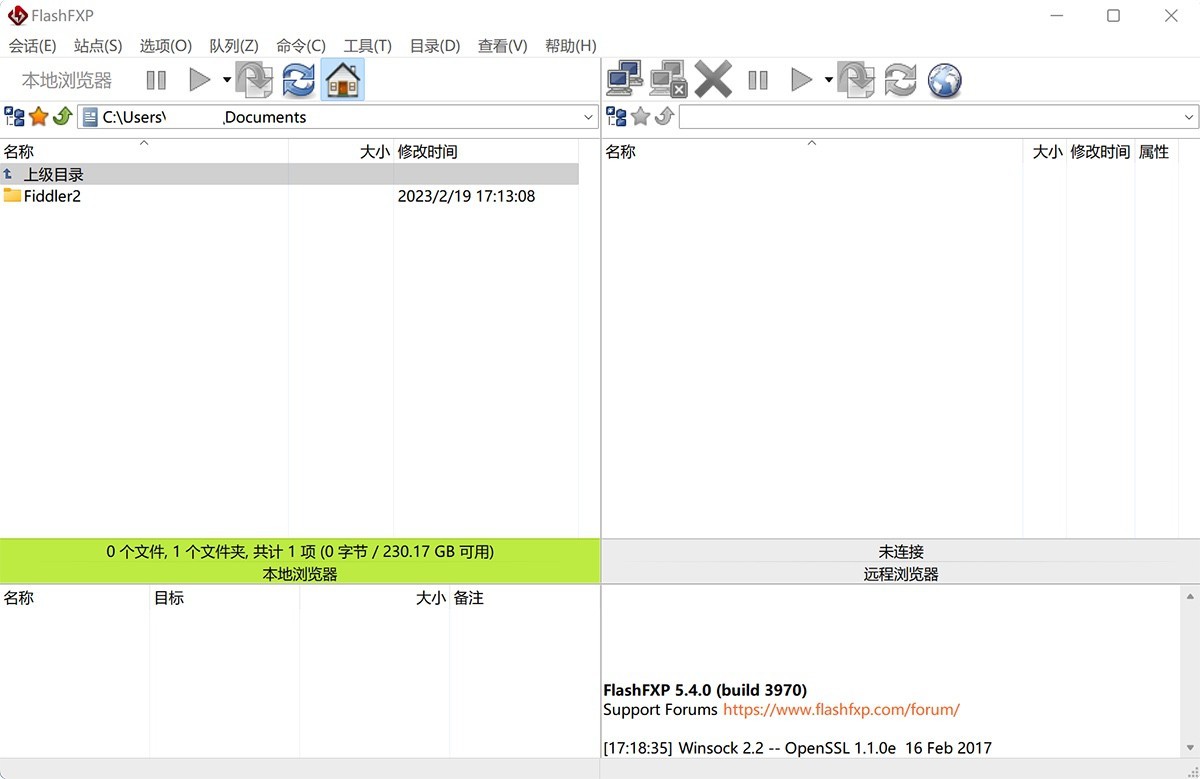Open the remote address dropdown
Screen dimensions: 1200x779
1190,116
